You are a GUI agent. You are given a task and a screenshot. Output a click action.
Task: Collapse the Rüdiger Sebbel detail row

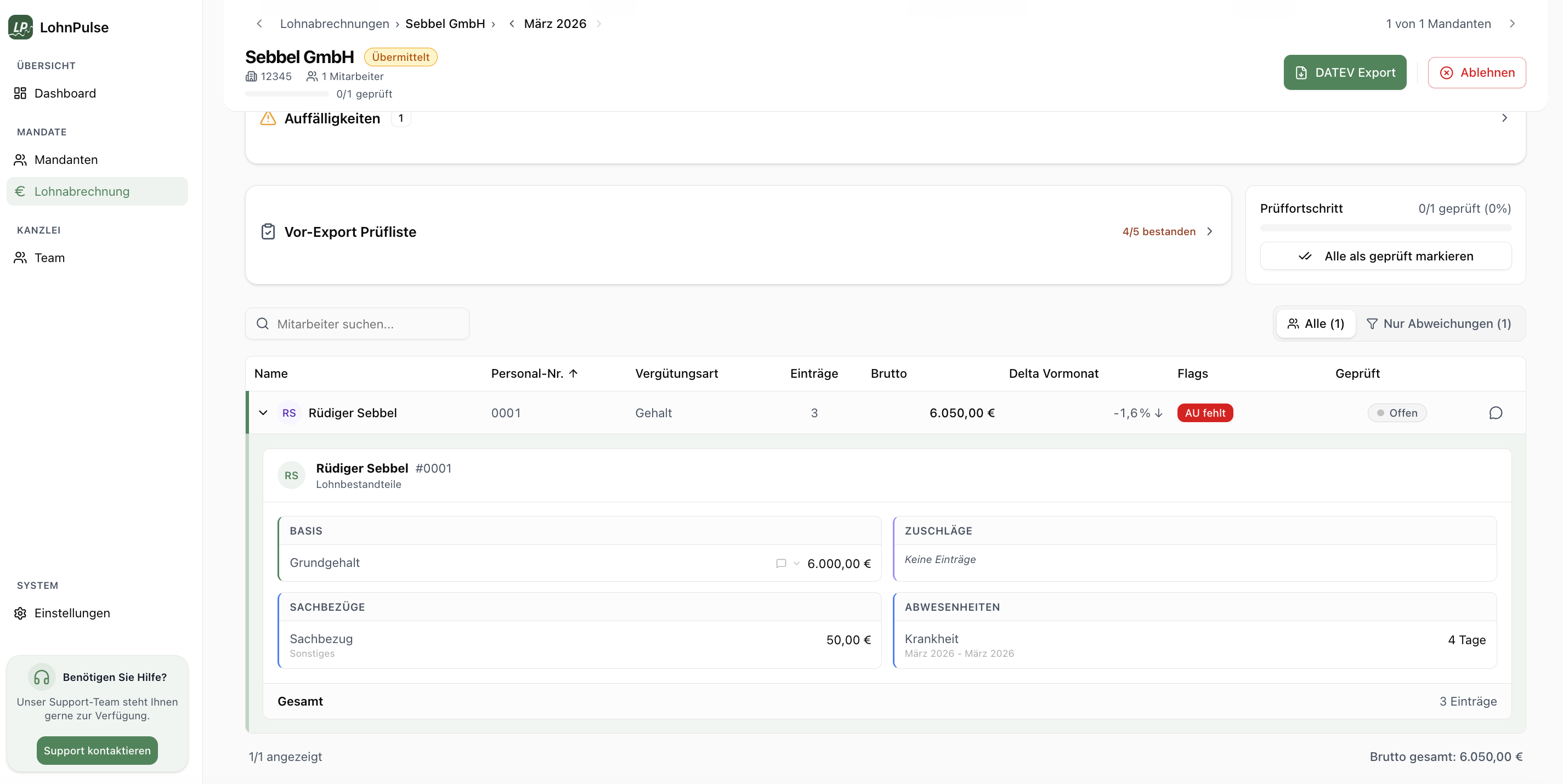[x=263, y=413]
